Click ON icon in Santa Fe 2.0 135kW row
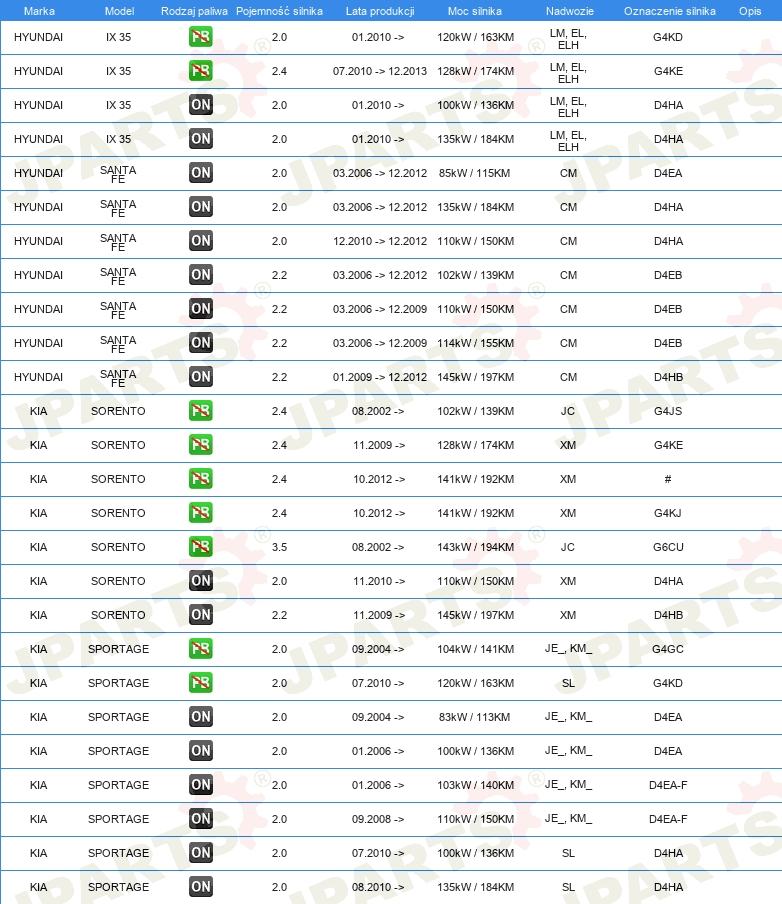The height and width of the screenshot is (904, 782). pos(201,207)
